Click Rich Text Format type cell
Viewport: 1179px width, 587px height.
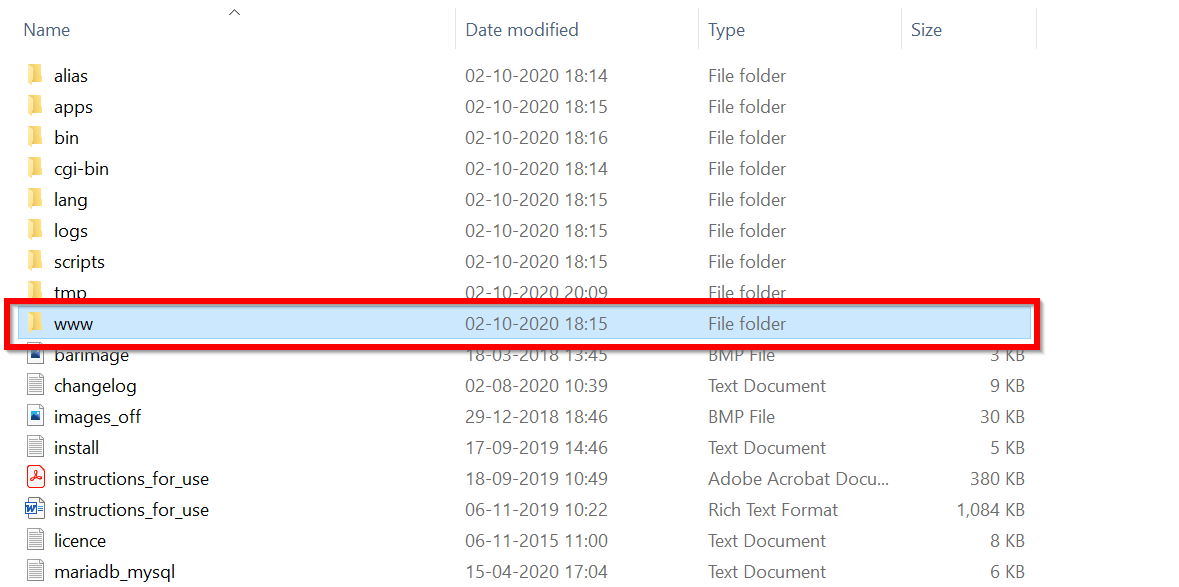[773, 510]
